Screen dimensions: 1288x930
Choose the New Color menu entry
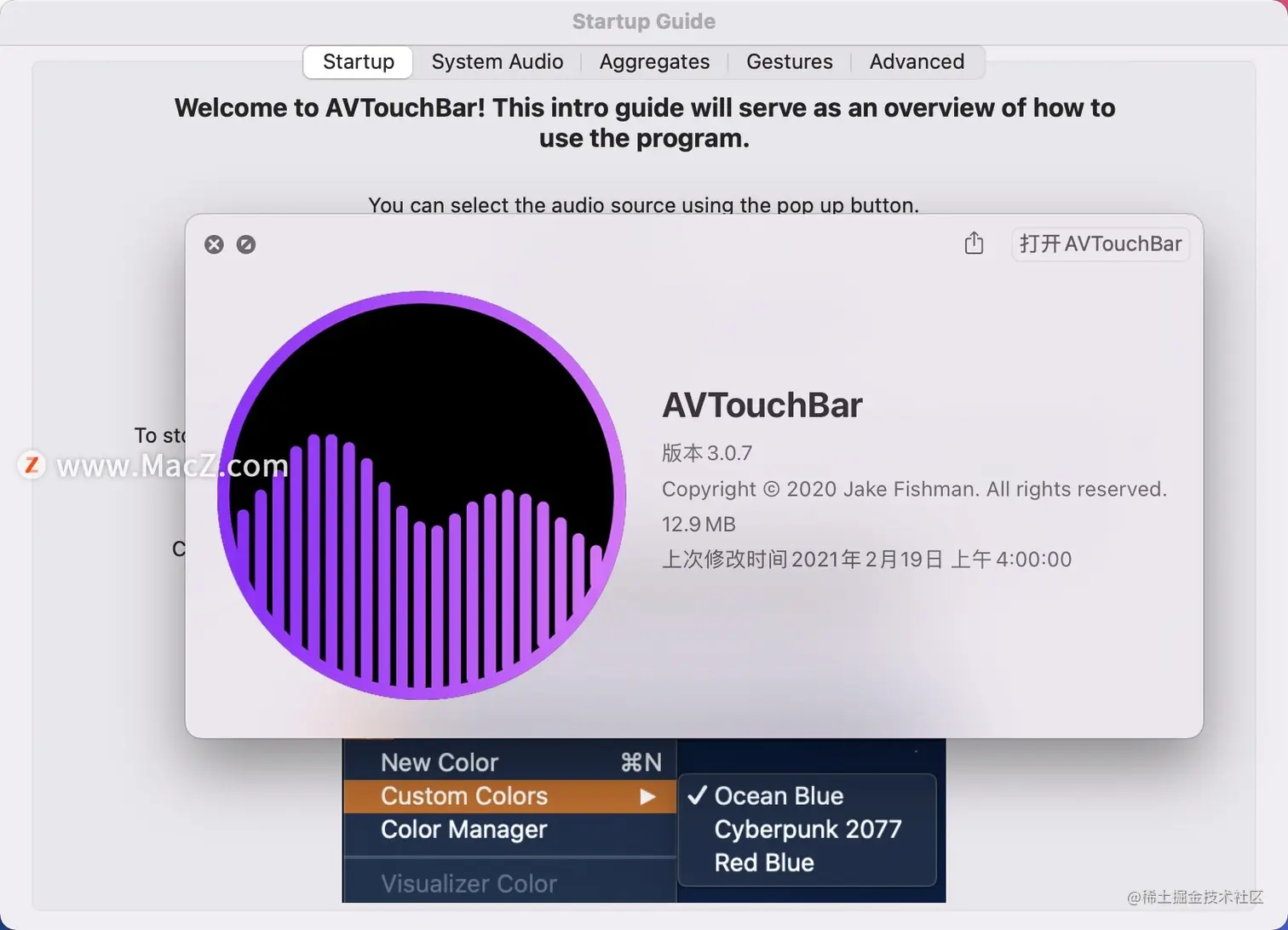point(509,762)
